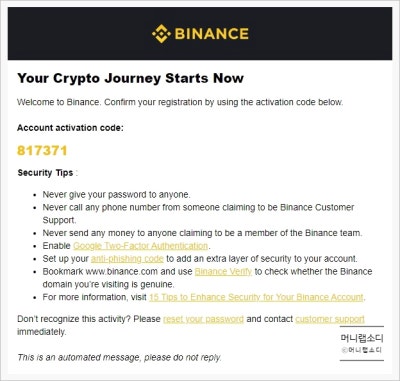This screenshot has width=400, height=381.
Task: Open the customer support link
Action: (x=330, y=319)
